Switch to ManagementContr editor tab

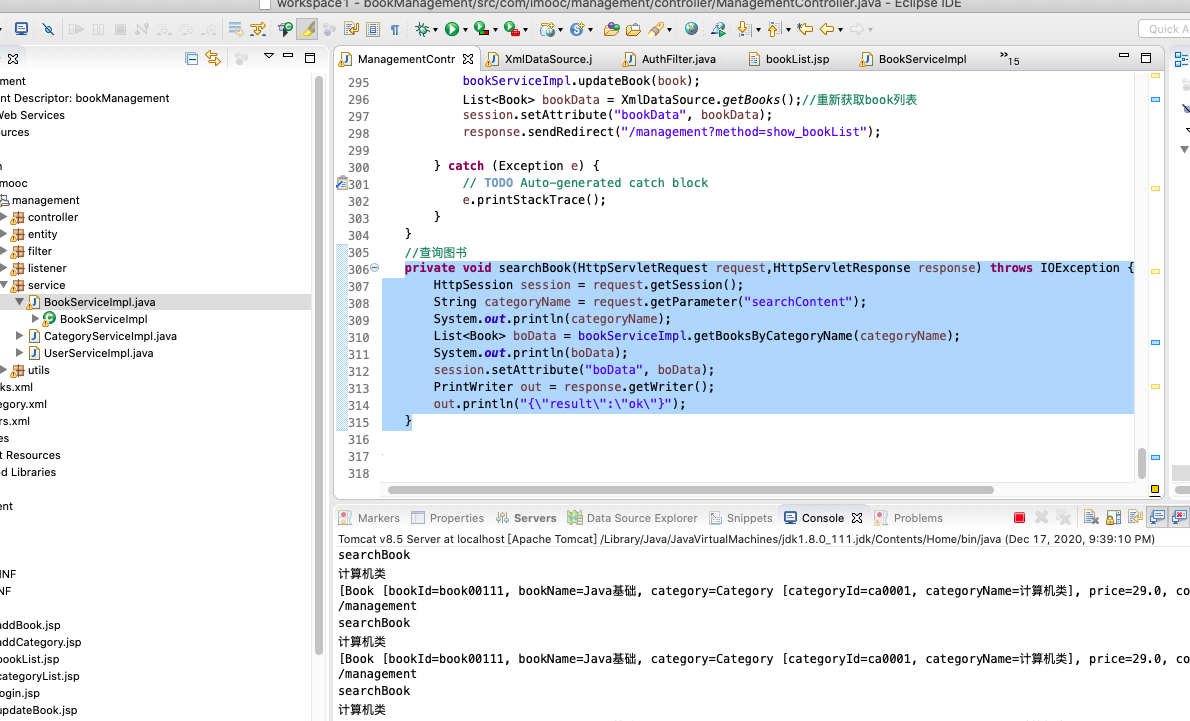click(405, 59)
